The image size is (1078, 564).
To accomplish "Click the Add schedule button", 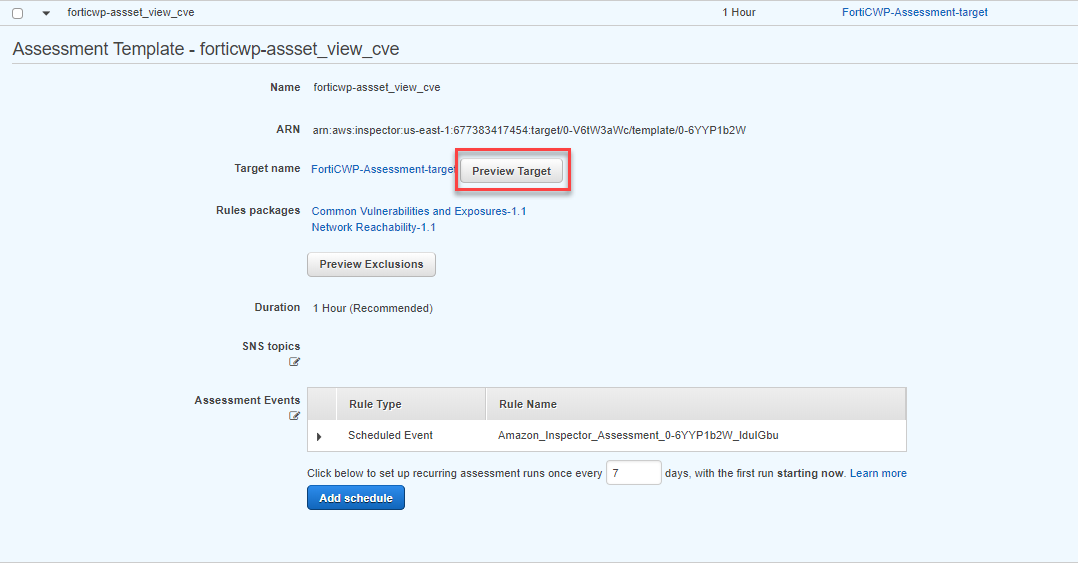I will 356,498.
